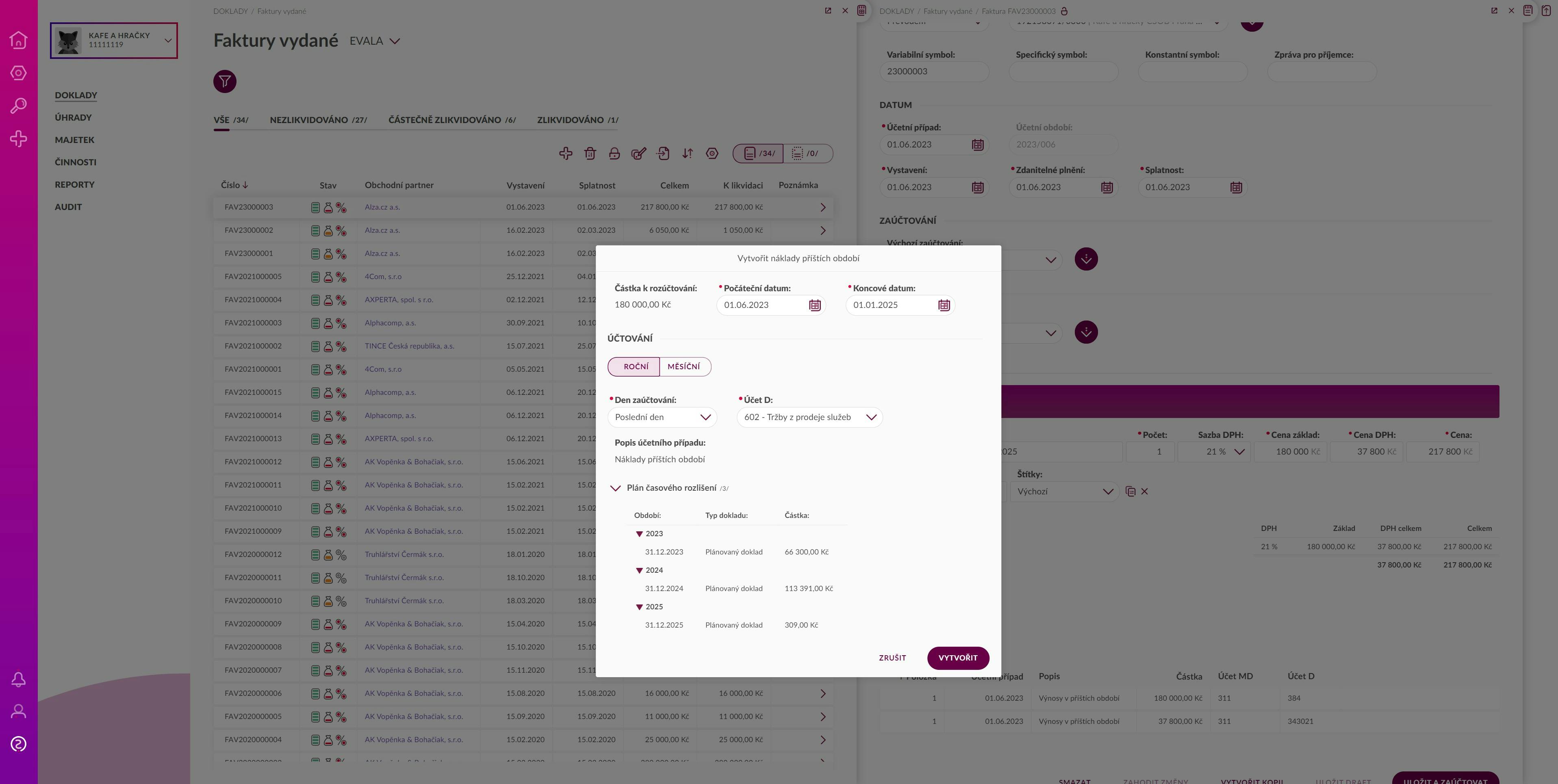Open the home icon in sidebar
This screenshot has width=1558, height=784.
tap(18, 40)
